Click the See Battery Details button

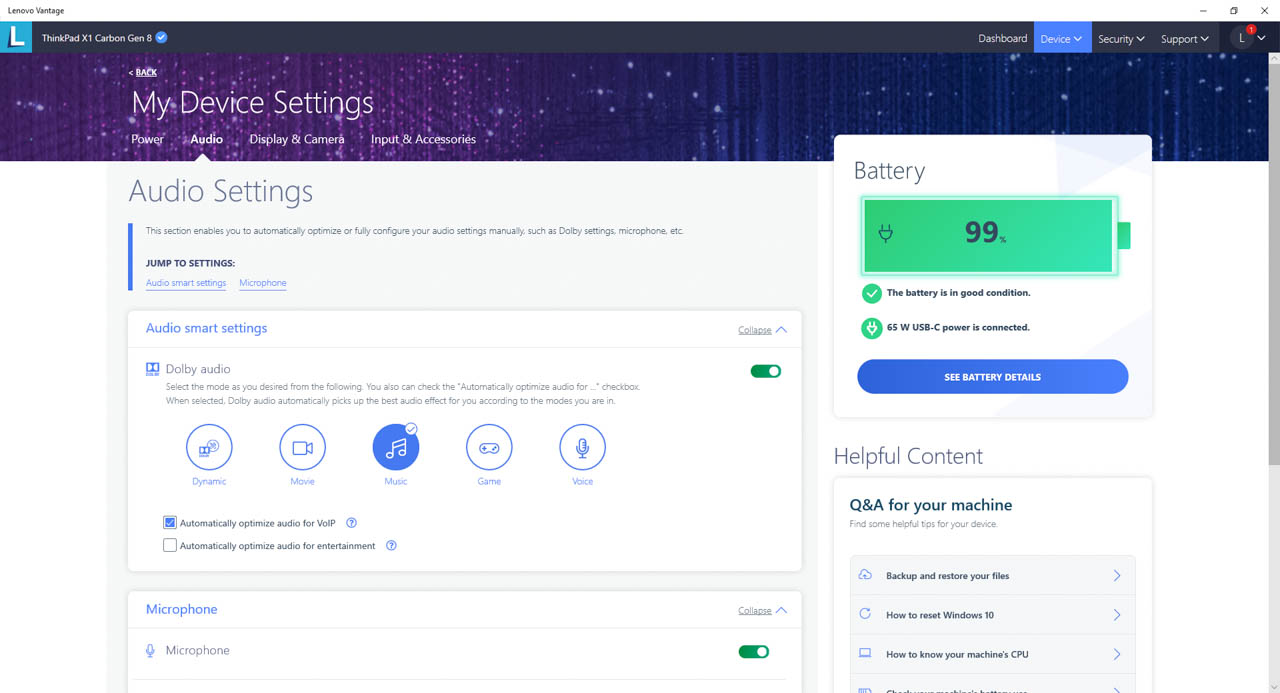[992, 377]
